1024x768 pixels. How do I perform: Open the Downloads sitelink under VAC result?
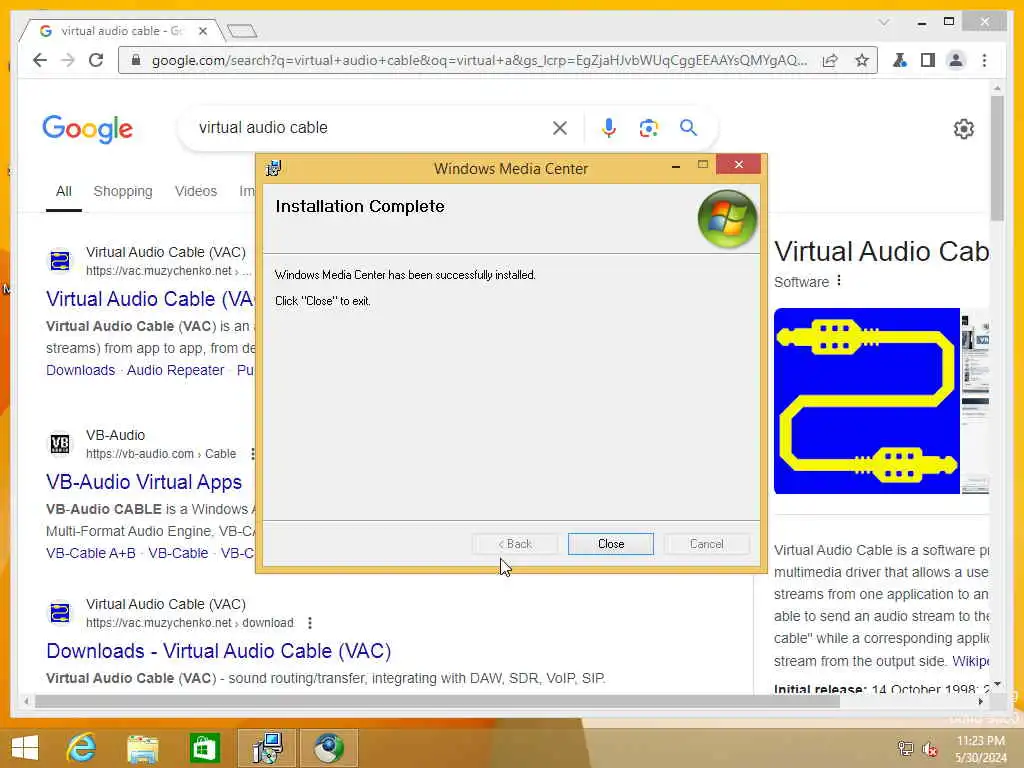pyautogui.click(x=80, y=370)
